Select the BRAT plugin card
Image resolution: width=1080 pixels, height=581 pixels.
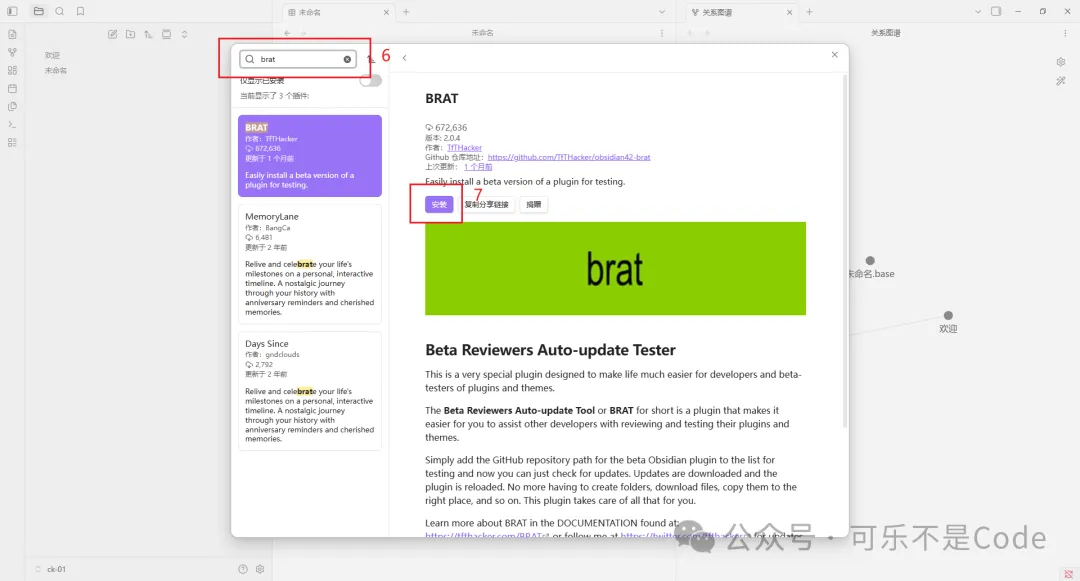[310, 156]
